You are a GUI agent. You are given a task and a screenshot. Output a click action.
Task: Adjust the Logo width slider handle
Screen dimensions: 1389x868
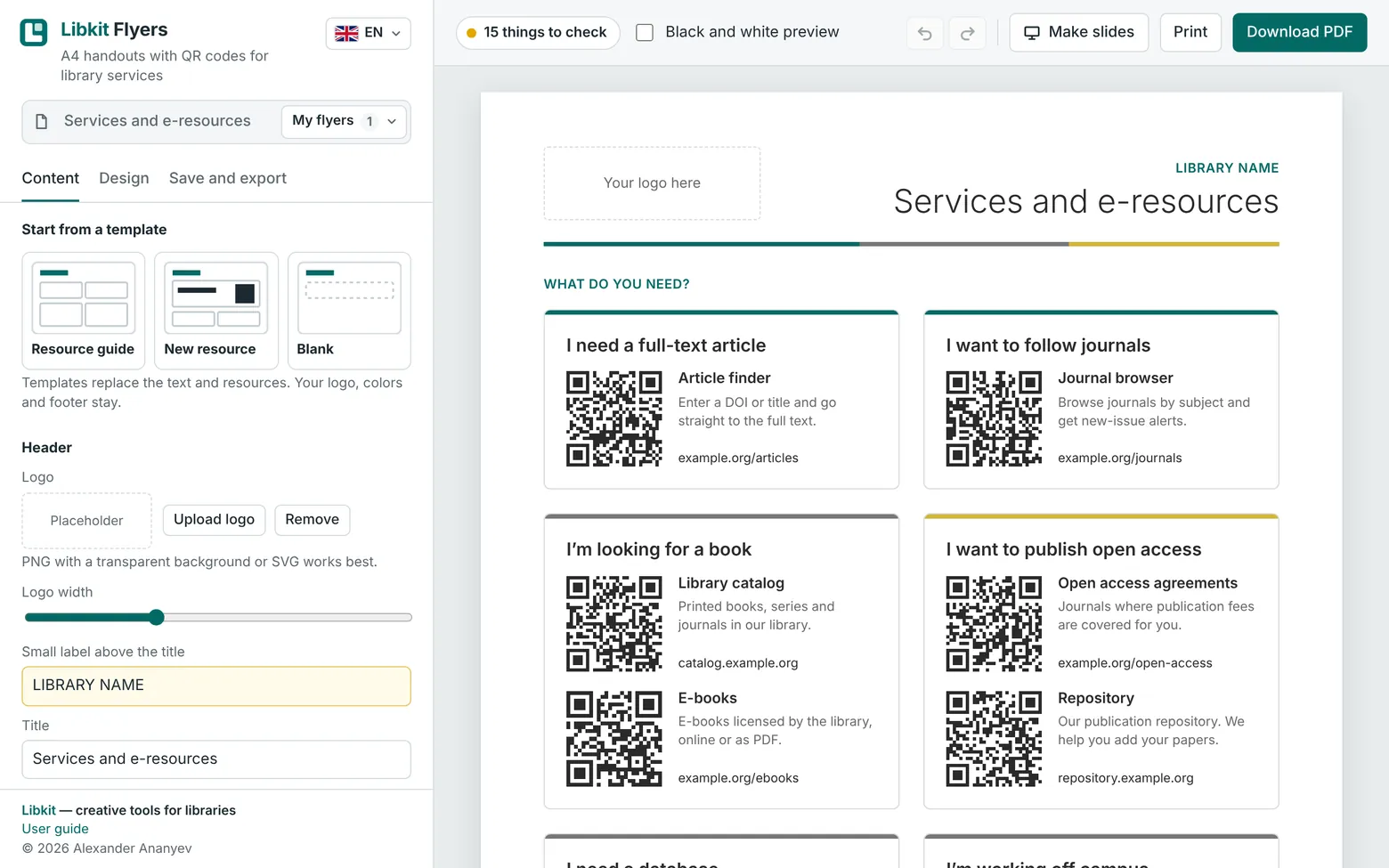click(x=157, y=617)
